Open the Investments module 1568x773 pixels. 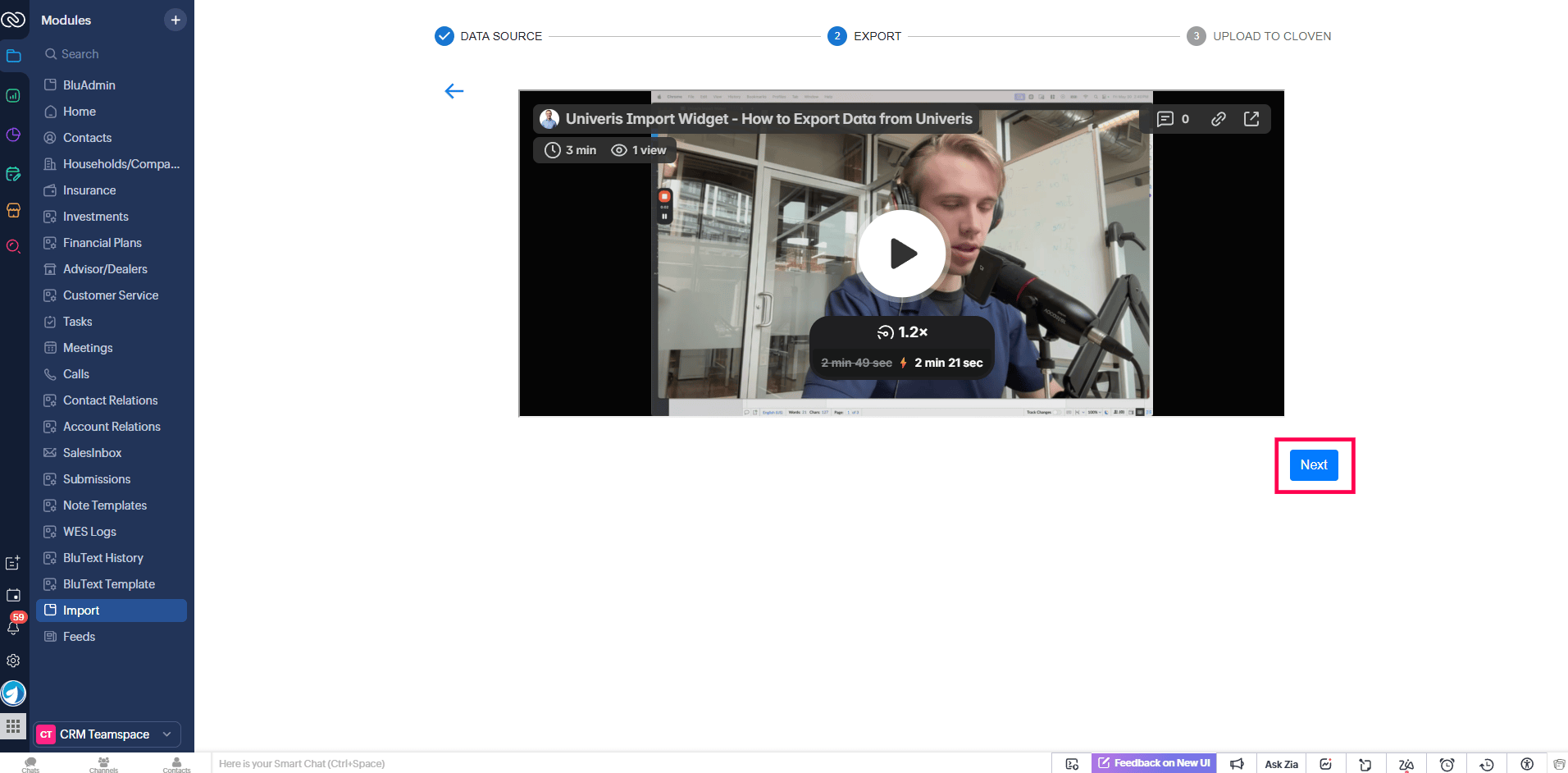pyautogui.click(x=112, y=217)
